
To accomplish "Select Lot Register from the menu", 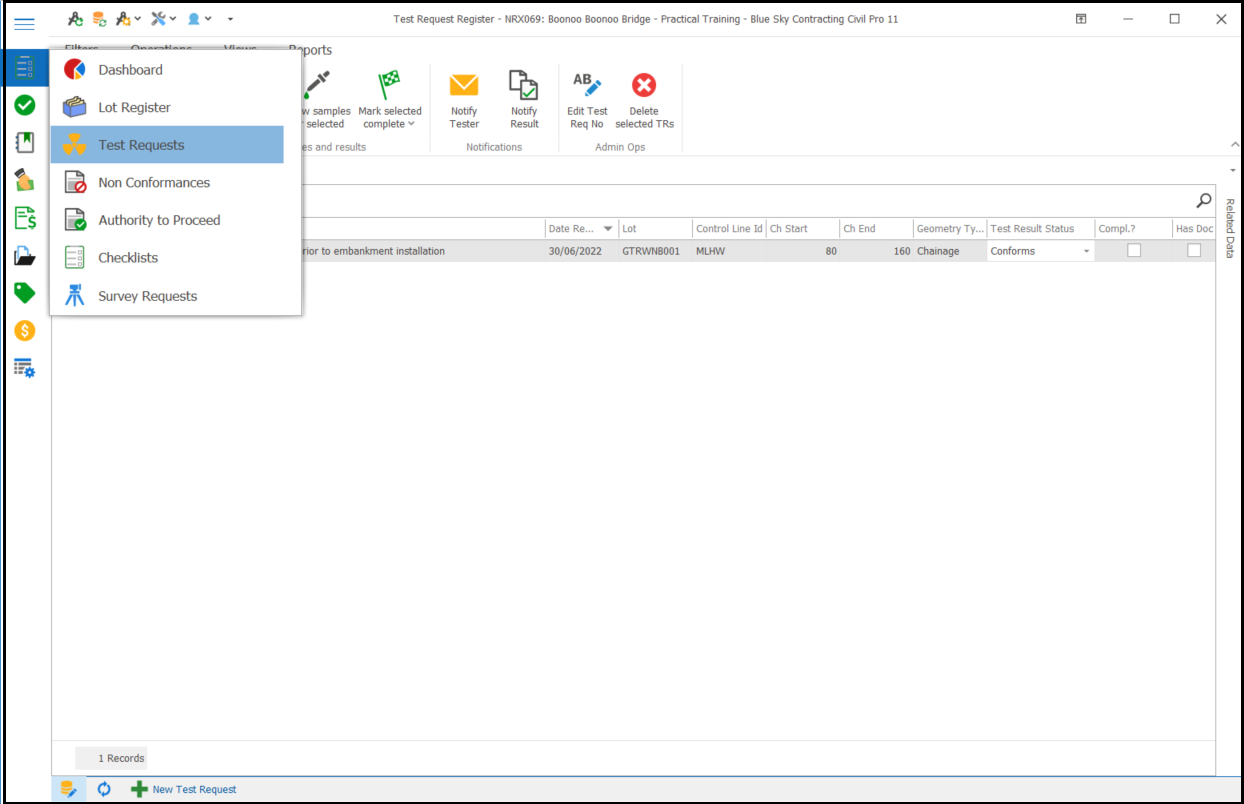I will [134, 107].
